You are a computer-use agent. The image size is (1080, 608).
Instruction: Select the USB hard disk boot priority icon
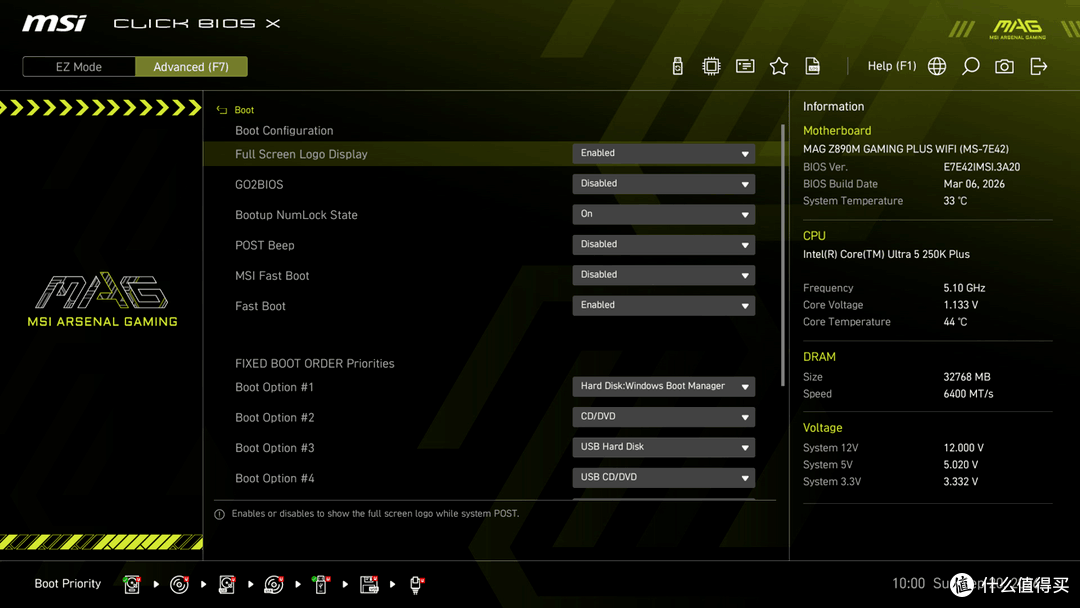click(x=227, y=584)
